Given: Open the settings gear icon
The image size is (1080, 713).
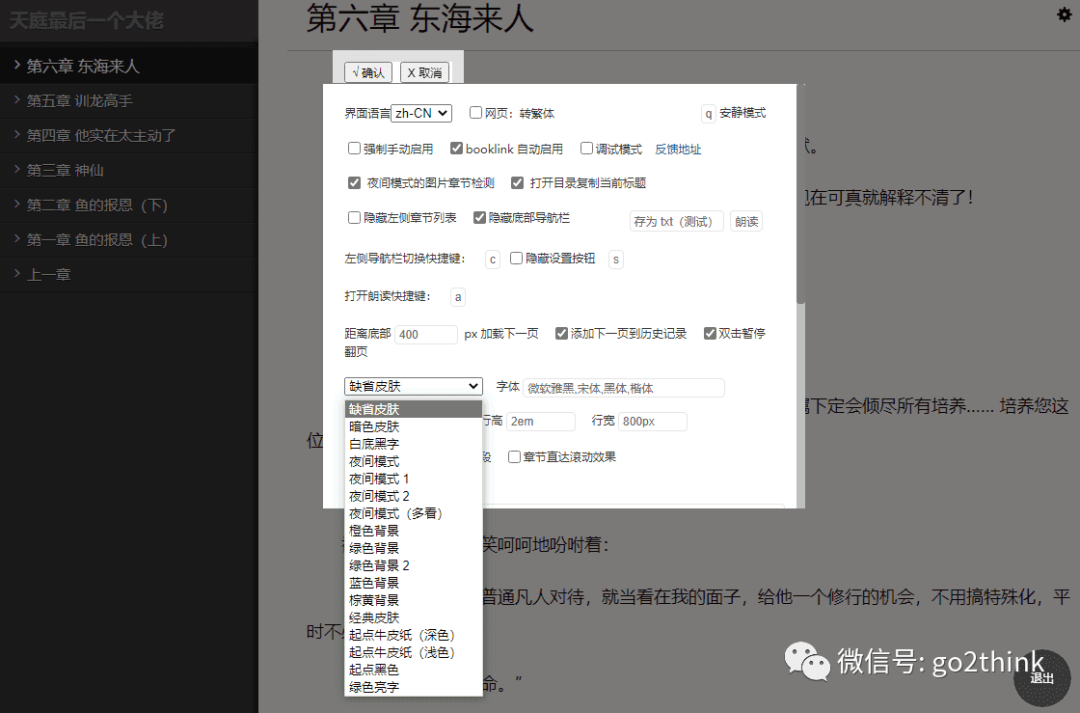Looking at the screenshot, I should click(x=1064, y=15).
